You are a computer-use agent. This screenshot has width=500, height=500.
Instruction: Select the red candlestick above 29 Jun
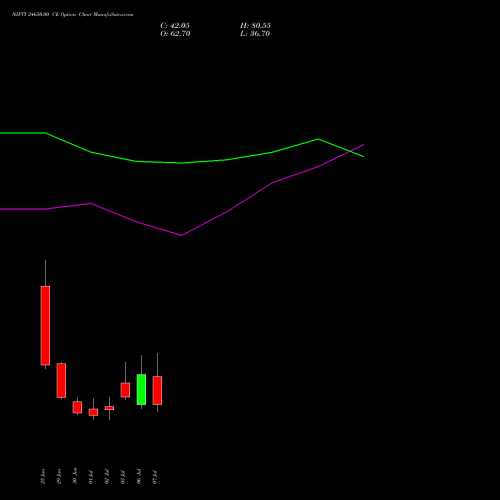(61, 380)
